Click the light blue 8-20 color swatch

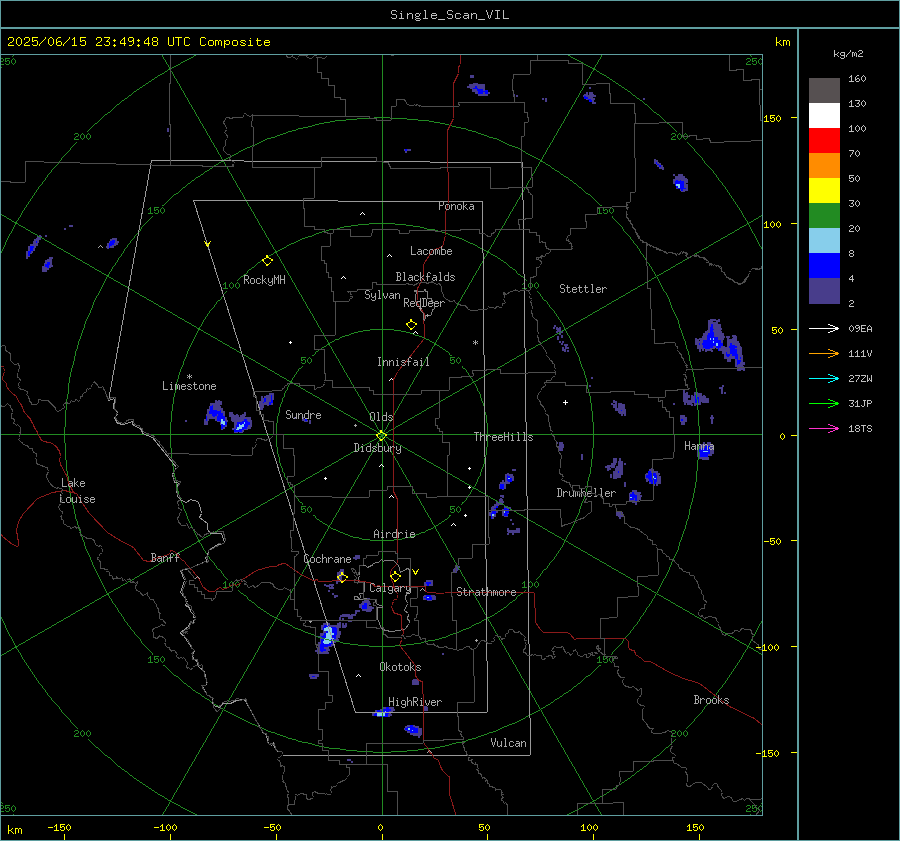click(x=824, y=241)
